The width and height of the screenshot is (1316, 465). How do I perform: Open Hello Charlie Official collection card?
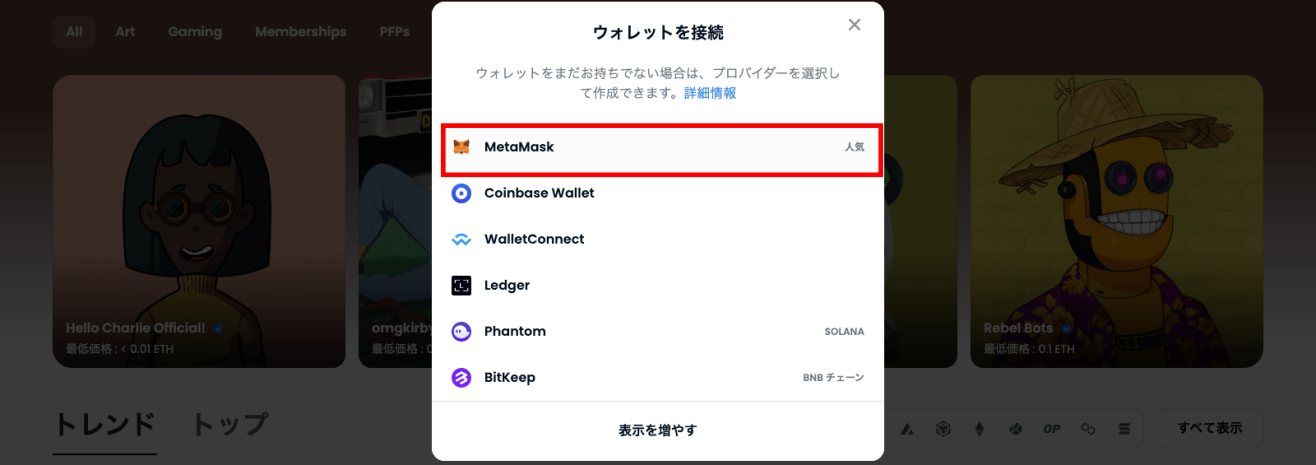[x=199, y=221]
